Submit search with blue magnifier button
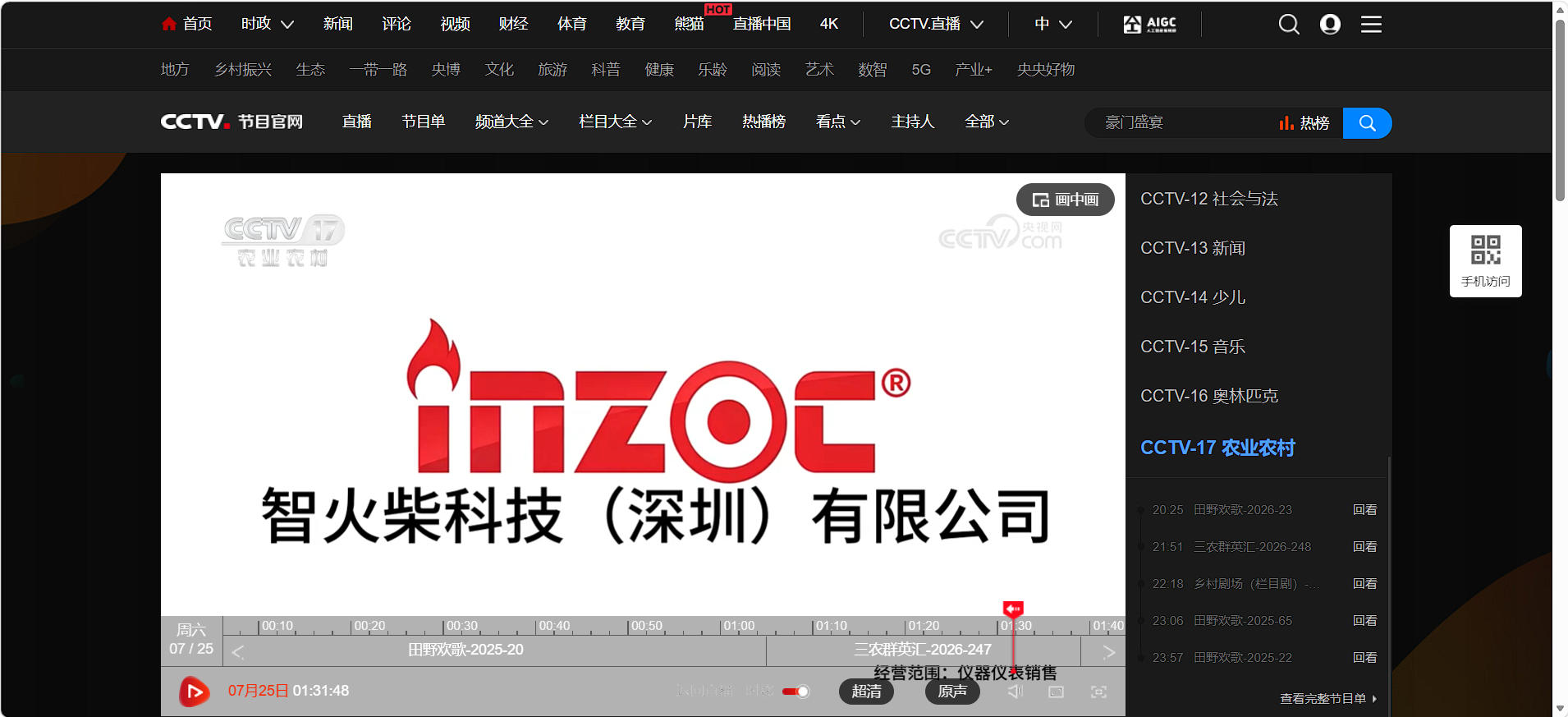 point(1367,123)
